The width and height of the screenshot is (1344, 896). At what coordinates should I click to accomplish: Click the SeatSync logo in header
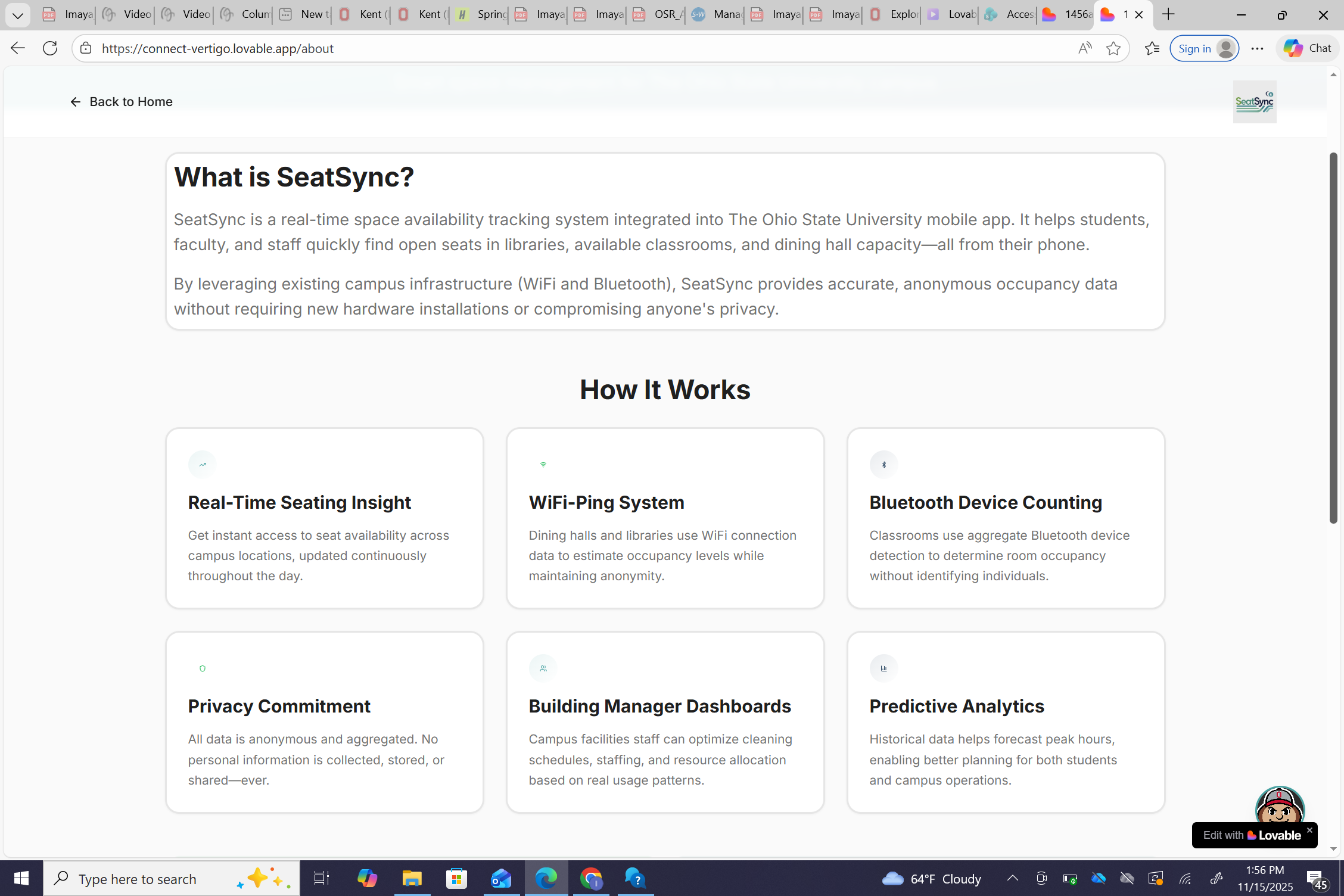coord(1254,102)
